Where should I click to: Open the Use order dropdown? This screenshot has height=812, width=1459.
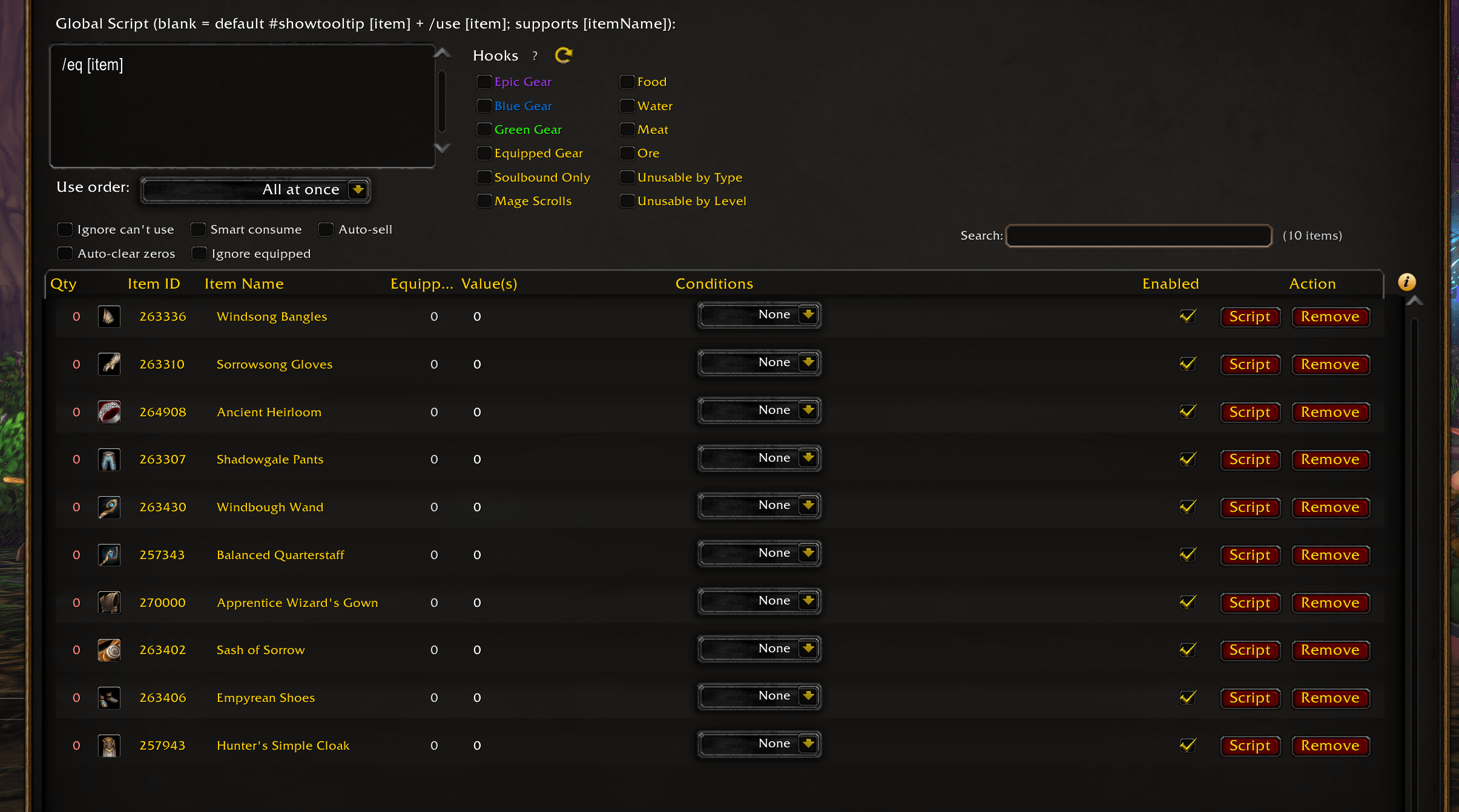(255, 190)
